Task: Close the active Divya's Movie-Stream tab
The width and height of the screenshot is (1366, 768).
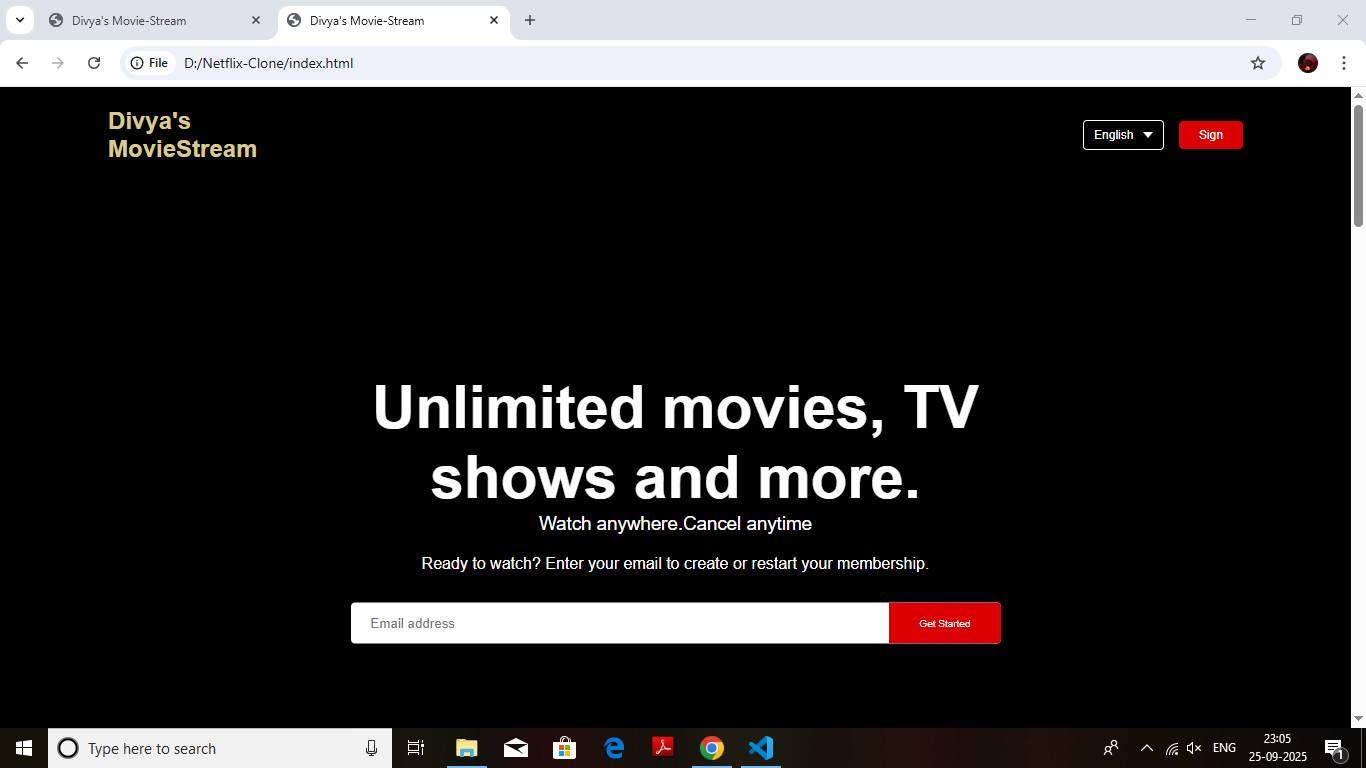Action: 494,20
